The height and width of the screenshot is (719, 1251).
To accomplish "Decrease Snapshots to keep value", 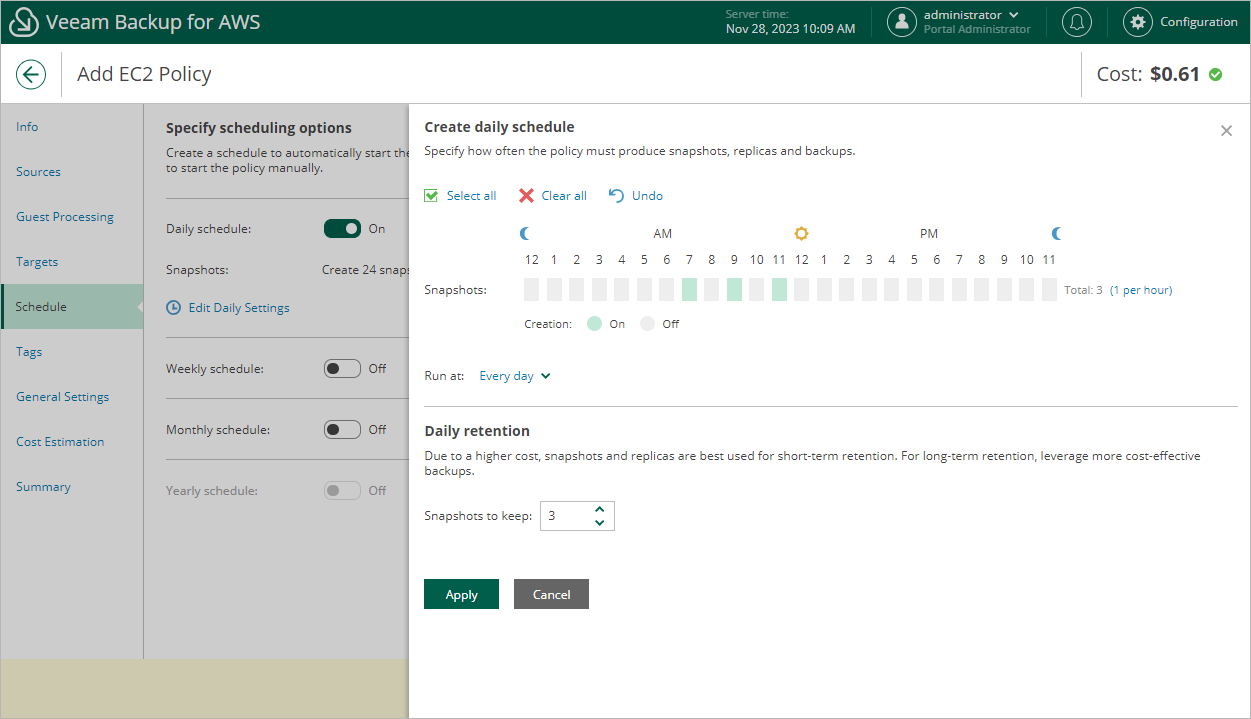I will [599, 523].
